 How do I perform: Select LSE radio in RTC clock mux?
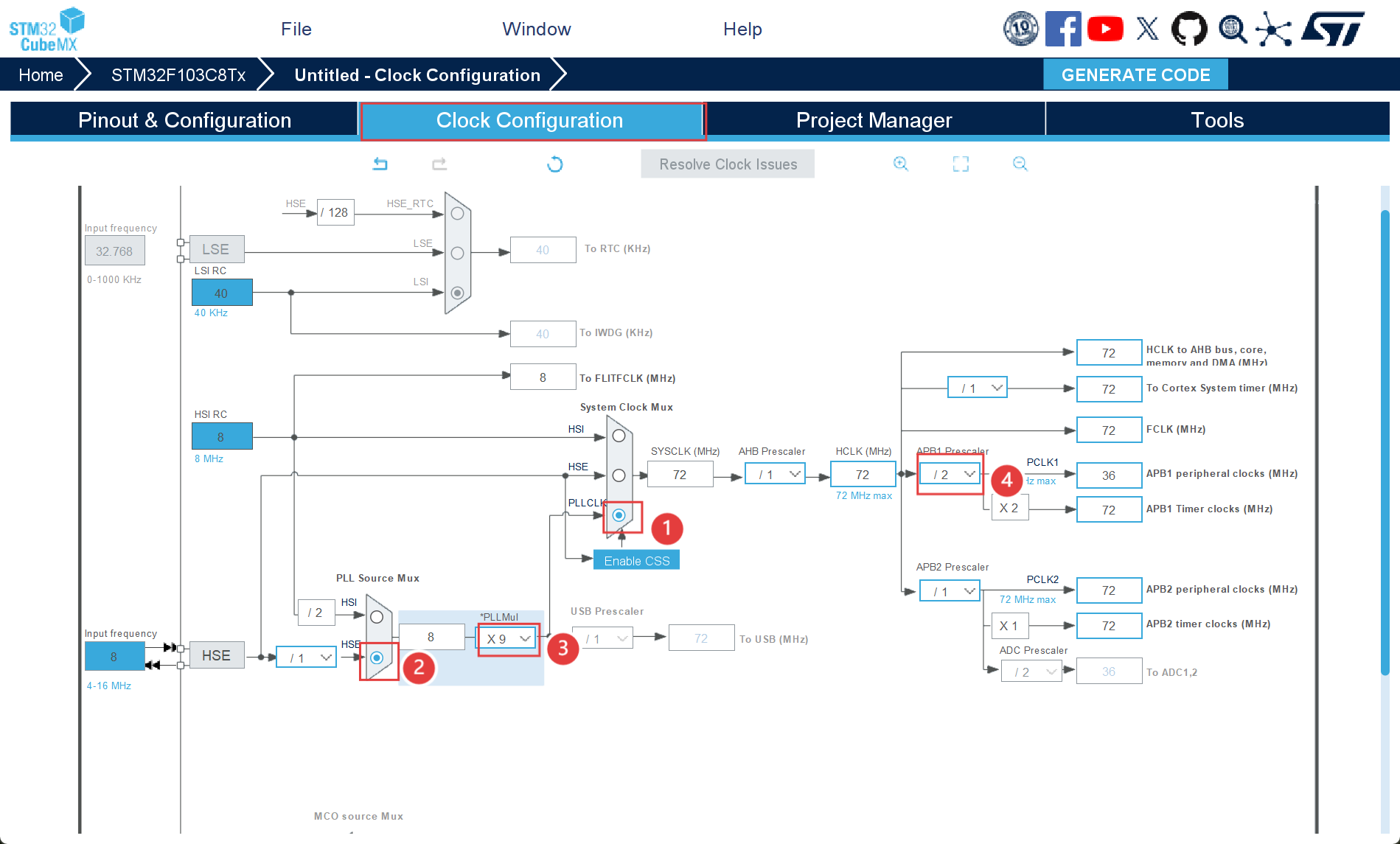click(457, 253)
